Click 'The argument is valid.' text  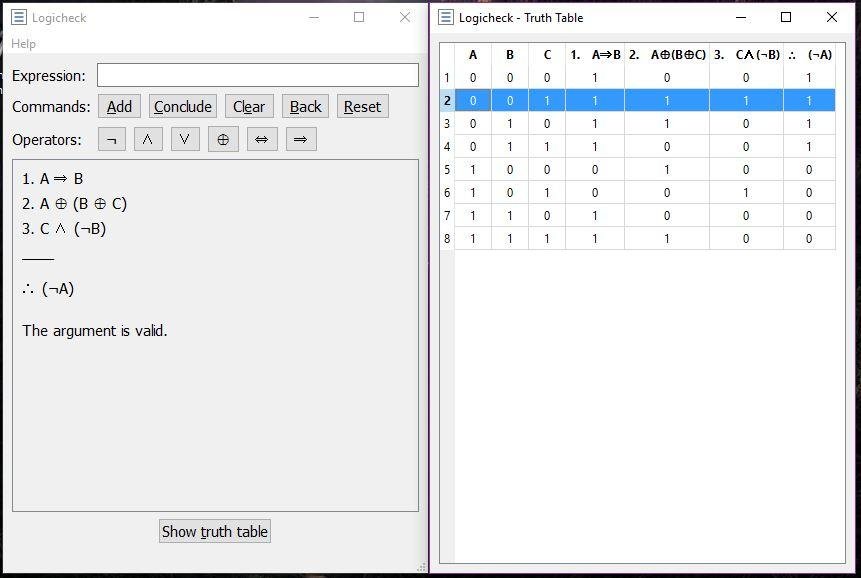click(95, 330)
